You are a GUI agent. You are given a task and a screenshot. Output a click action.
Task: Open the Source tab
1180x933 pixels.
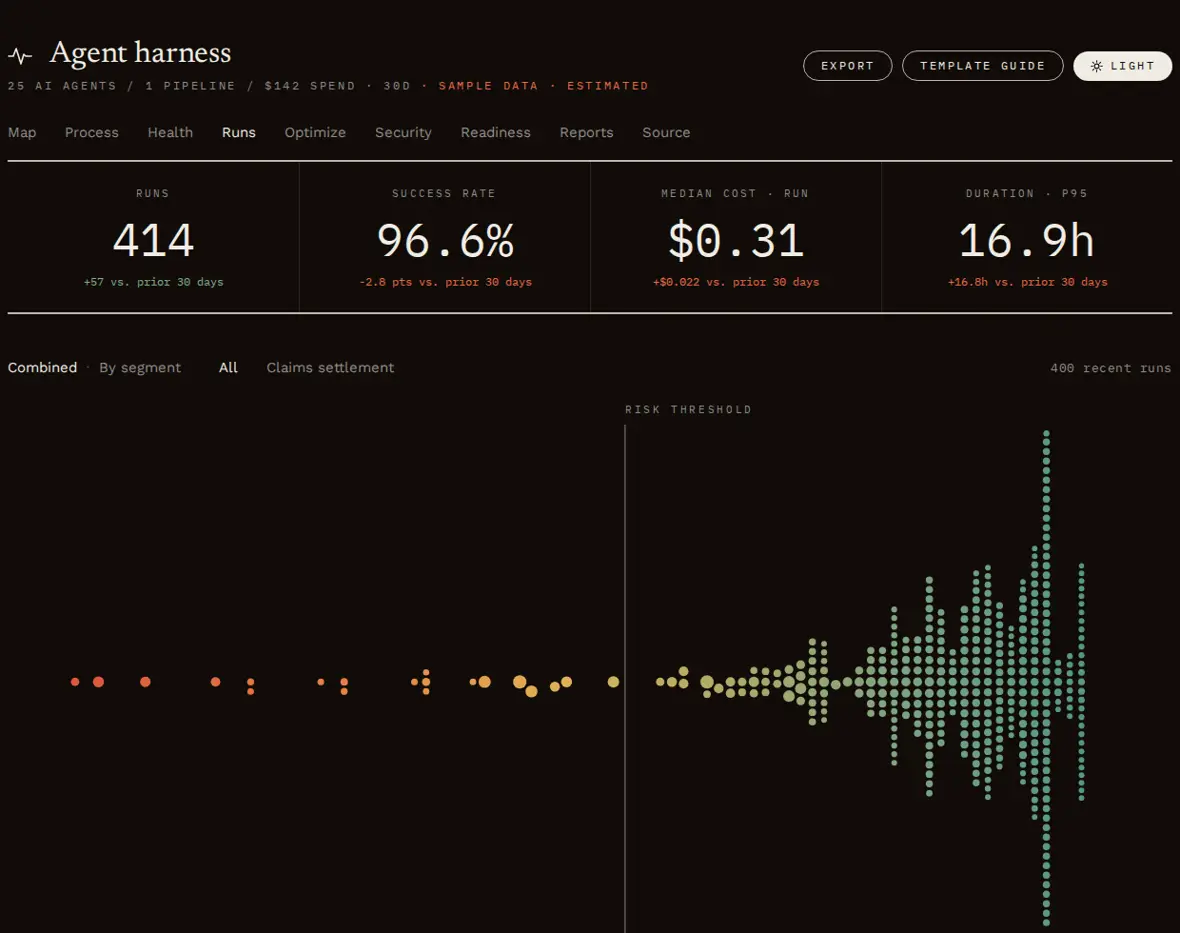pyautogui.click(x=666, y=132)
